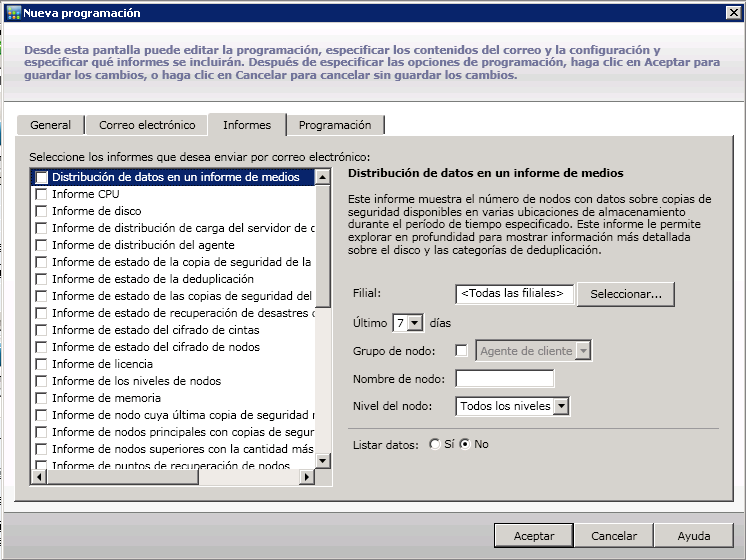The height and width of the screenshot is (560, 746).
Task: Open Ayuda help button
Action: point(694,536)
